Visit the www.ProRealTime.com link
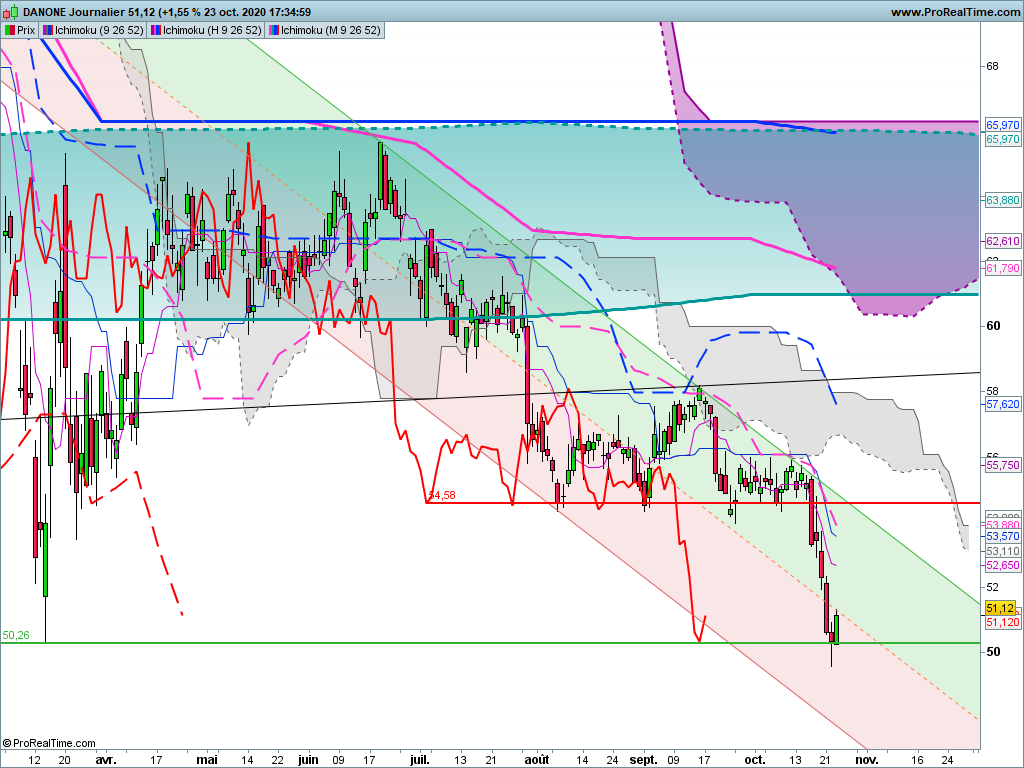Image resolution: width=1024 pixels, height=768 pixels. tap(955, 12)
